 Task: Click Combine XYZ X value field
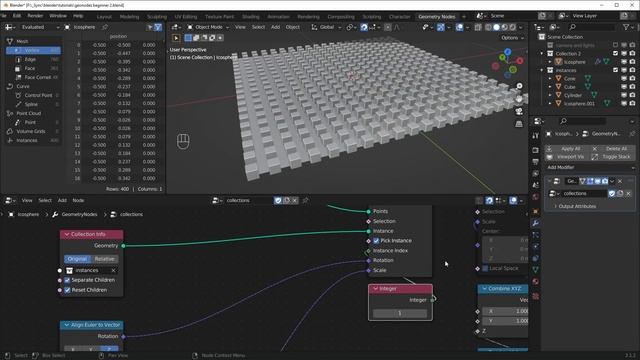click(x=505, y=311)
